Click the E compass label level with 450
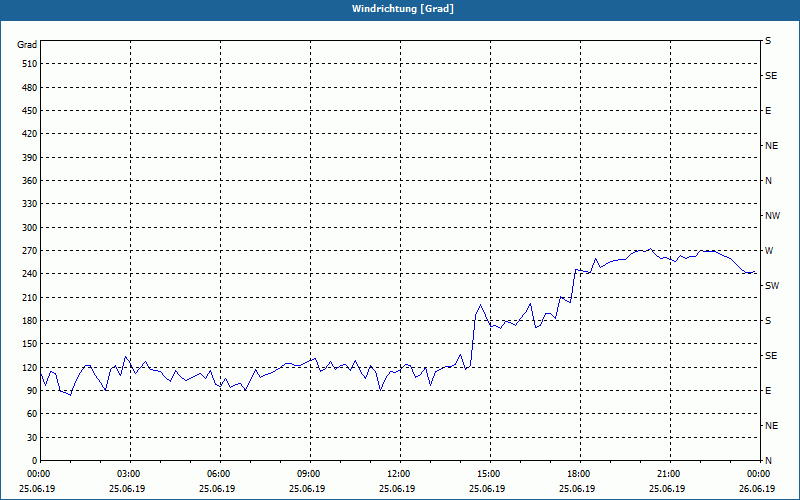Image resolution: width=800 pixels, height=500 pixels. [x=768, y=111]
